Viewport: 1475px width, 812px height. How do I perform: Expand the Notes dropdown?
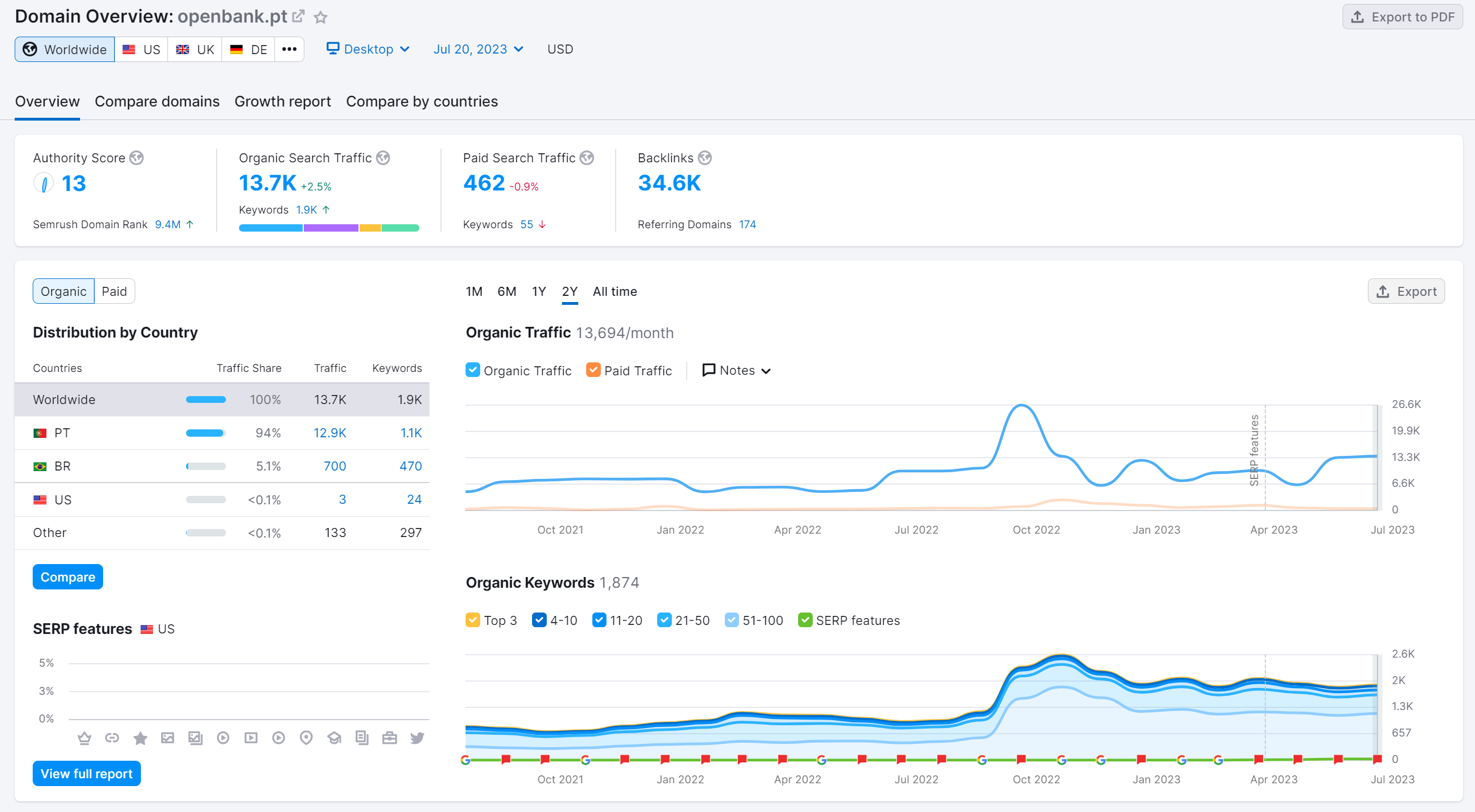(x=736, y=370)
